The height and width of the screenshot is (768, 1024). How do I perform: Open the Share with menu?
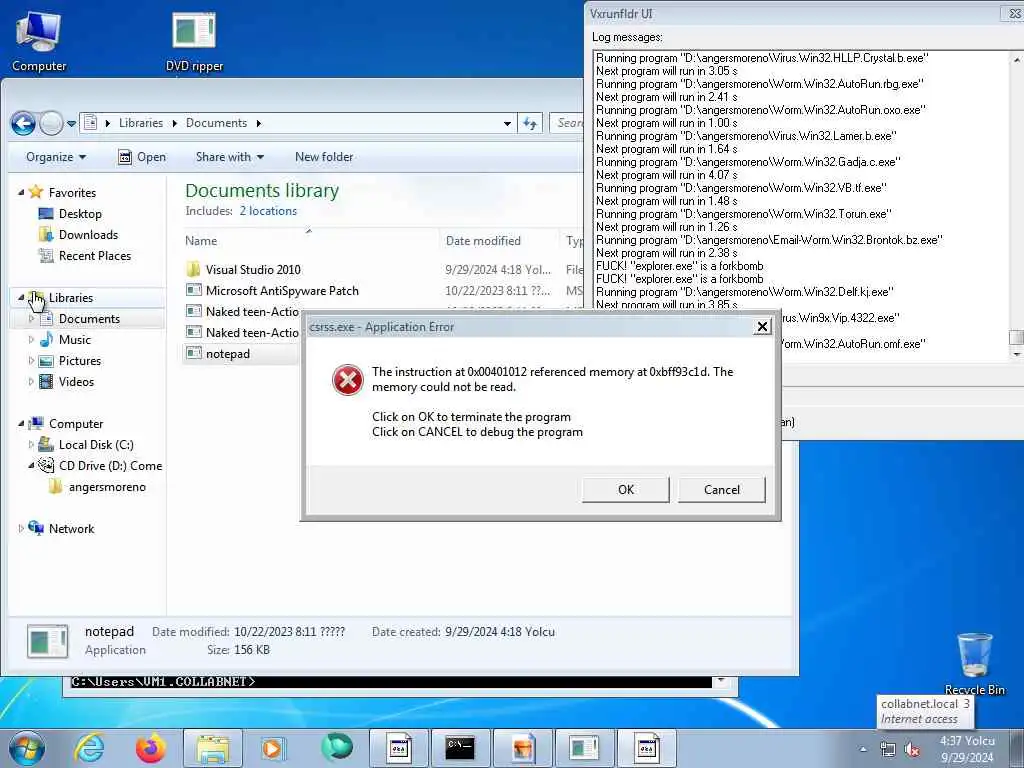pos(230,157)
